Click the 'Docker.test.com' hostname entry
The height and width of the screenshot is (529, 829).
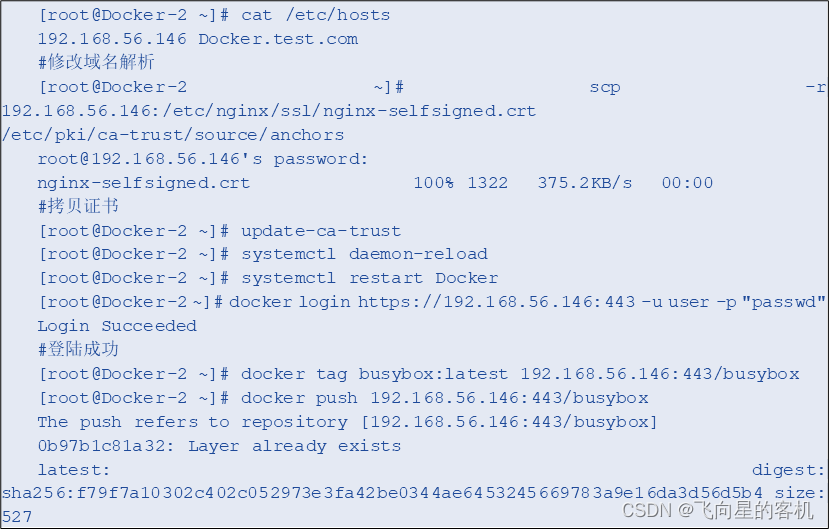pos(278,39)
